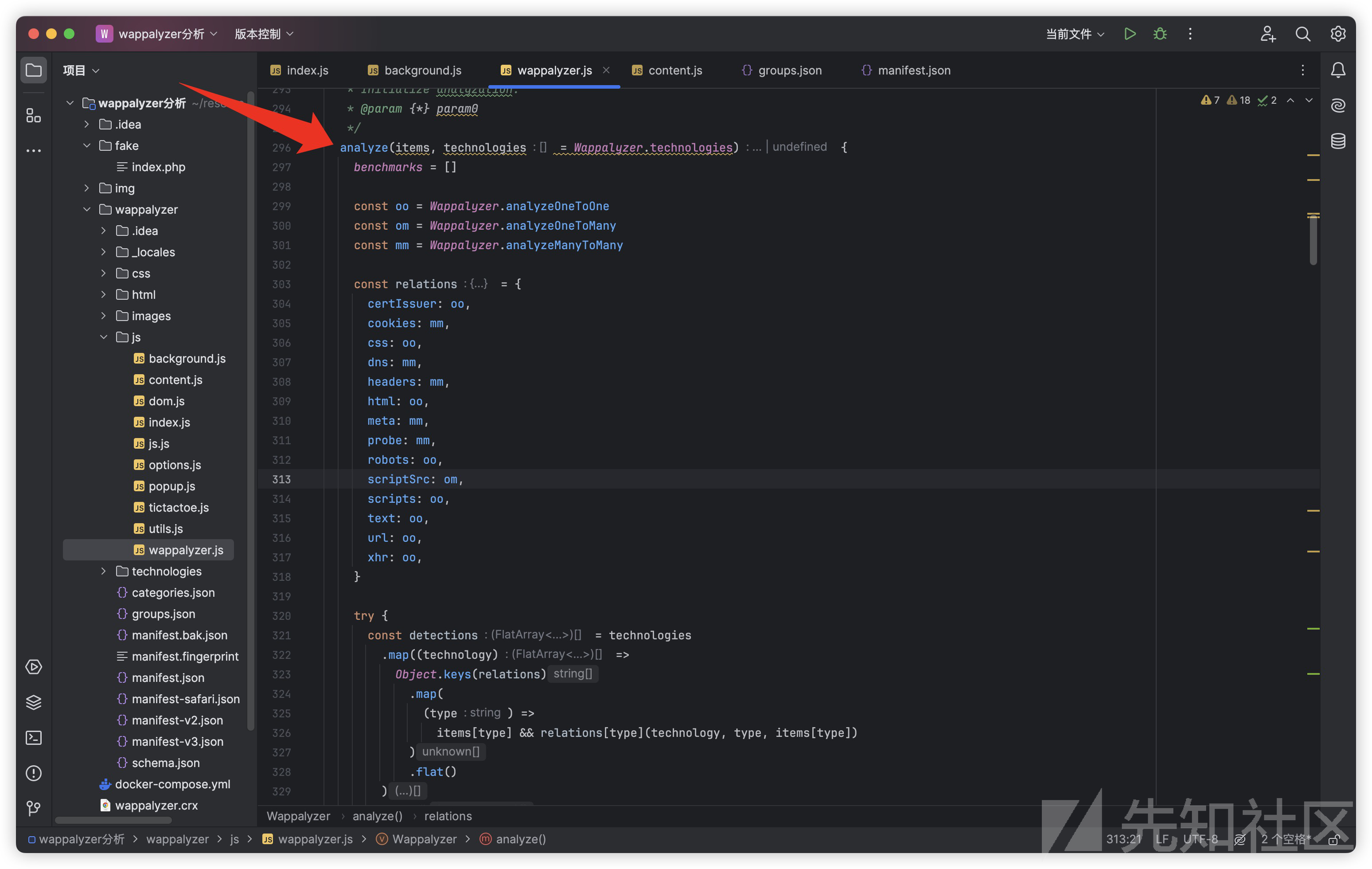
Task: Click the warnings count indicator showing 7
Action: (x=1210, y=100)
